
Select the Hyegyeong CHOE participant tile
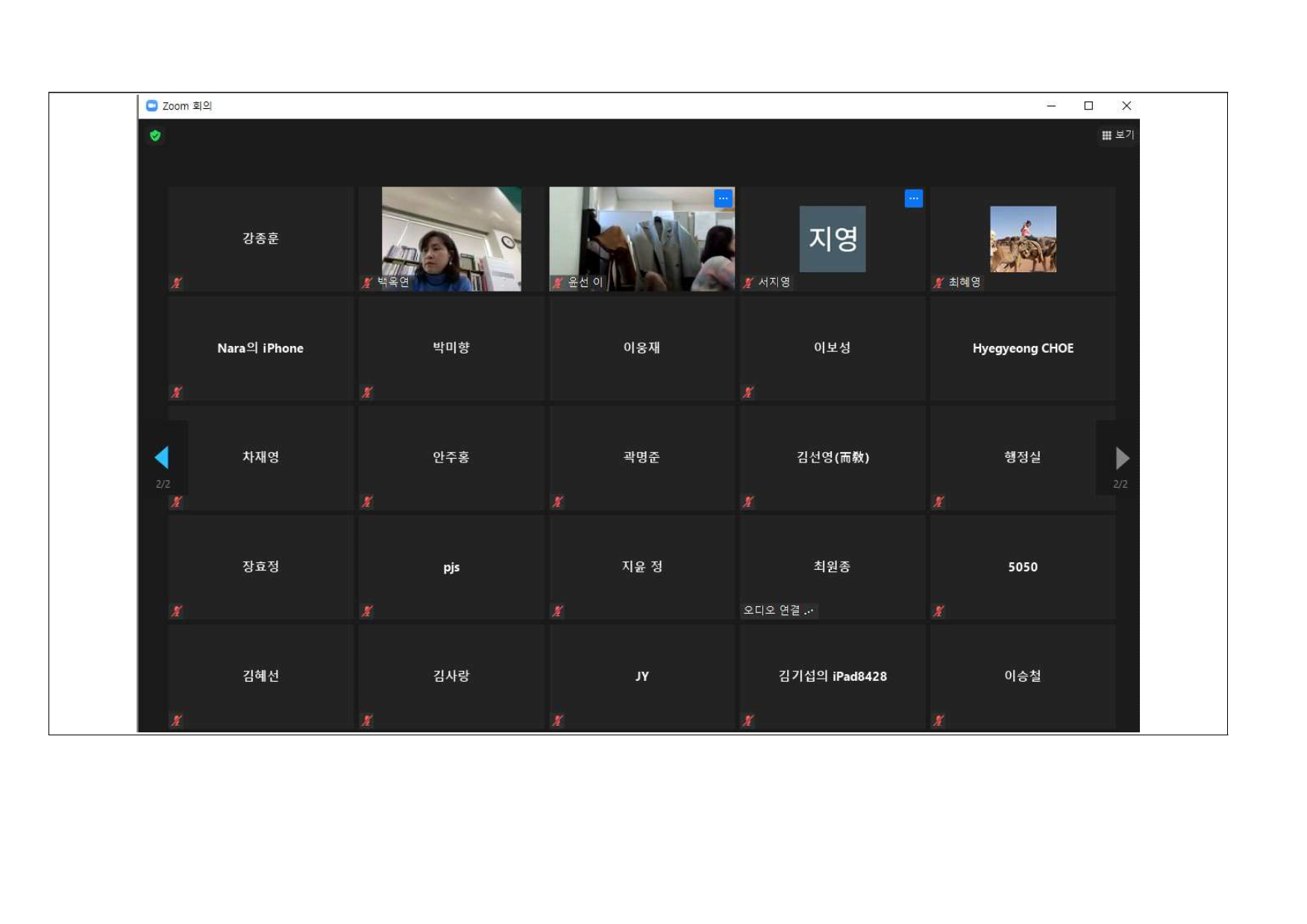coord(1023,348)
